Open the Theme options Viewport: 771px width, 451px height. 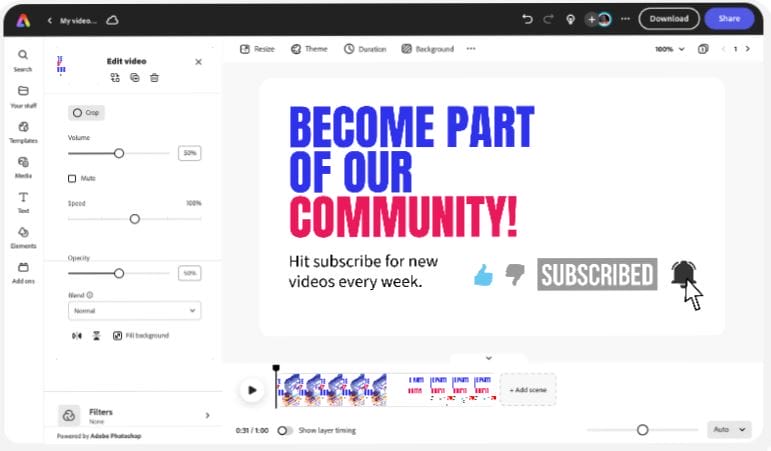point(309,49)
